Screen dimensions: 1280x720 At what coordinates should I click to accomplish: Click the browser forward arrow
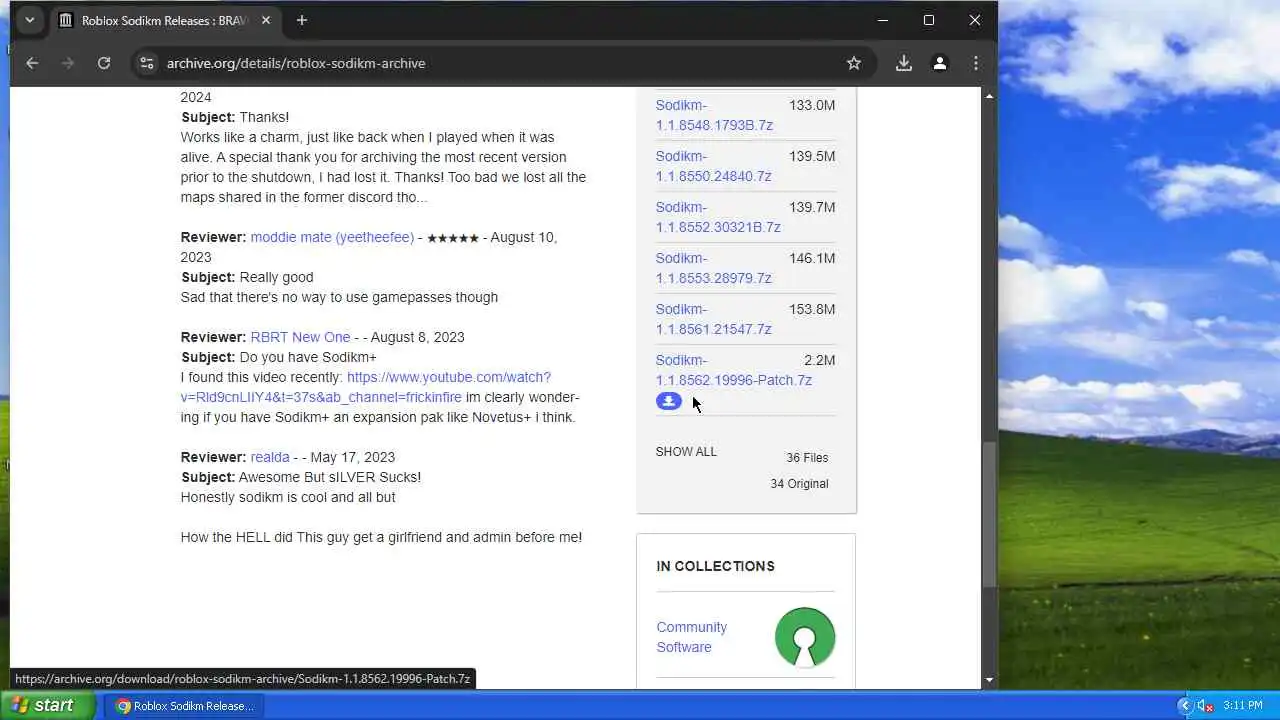[x=68, y=63]
